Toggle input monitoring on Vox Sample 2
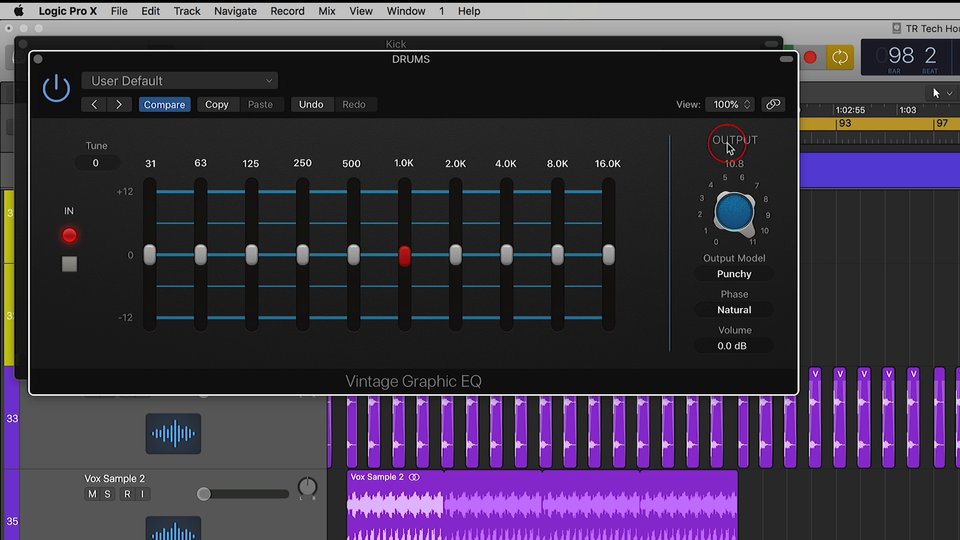Screen dimensions: 960x540 [142, 494]
